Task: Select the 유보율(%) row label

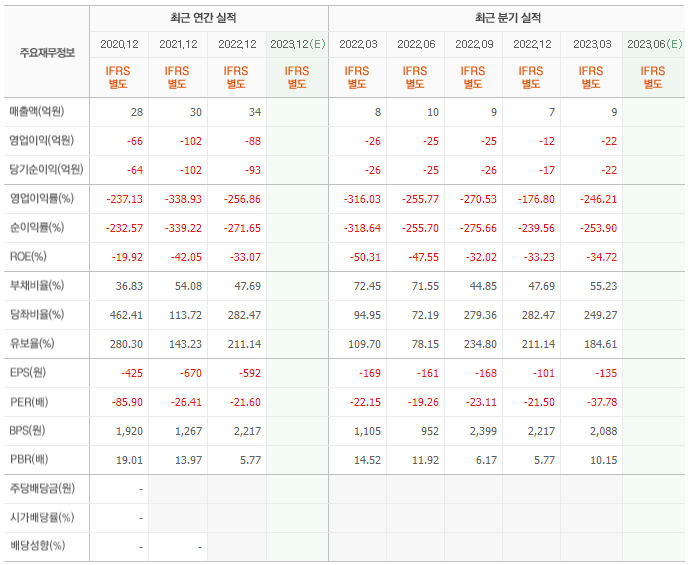Action: click(32, 343)
